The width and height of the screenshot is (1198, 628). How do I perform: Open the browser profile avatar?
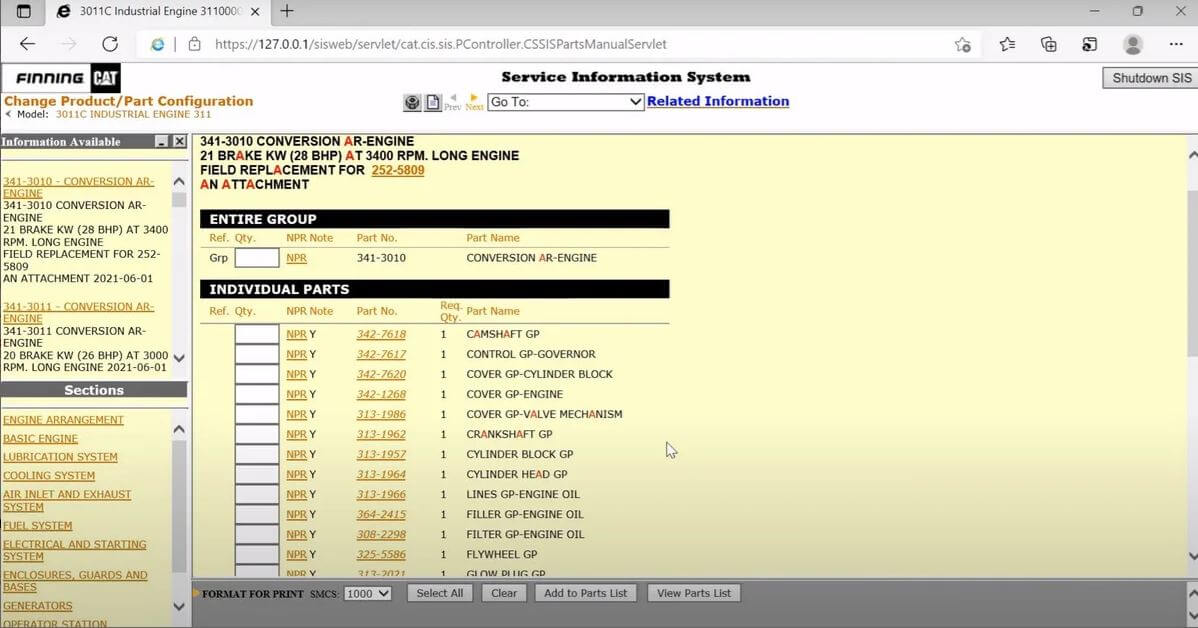click(1133, 44)
